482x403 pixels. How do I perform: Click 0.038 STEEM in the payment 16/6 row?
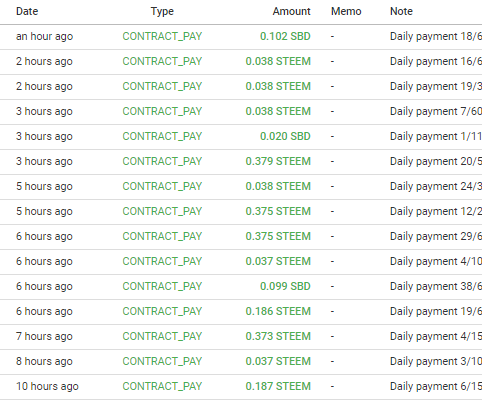[278, 61]
